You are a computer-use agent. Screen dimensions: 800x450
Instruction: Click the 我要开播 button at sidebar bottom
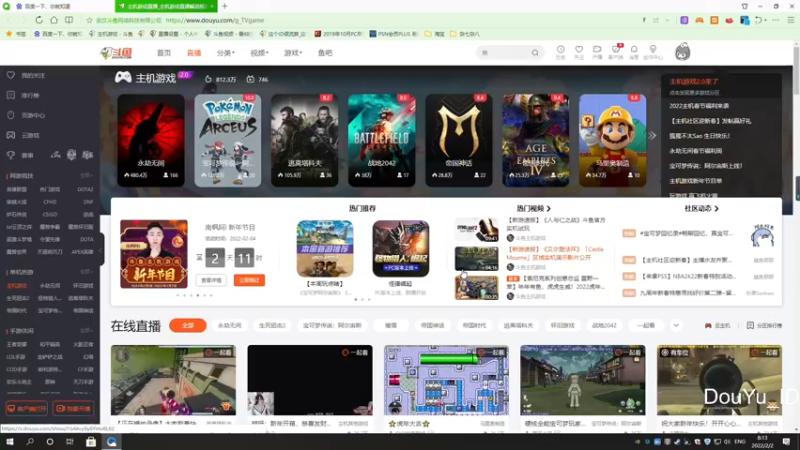point(73,408)
